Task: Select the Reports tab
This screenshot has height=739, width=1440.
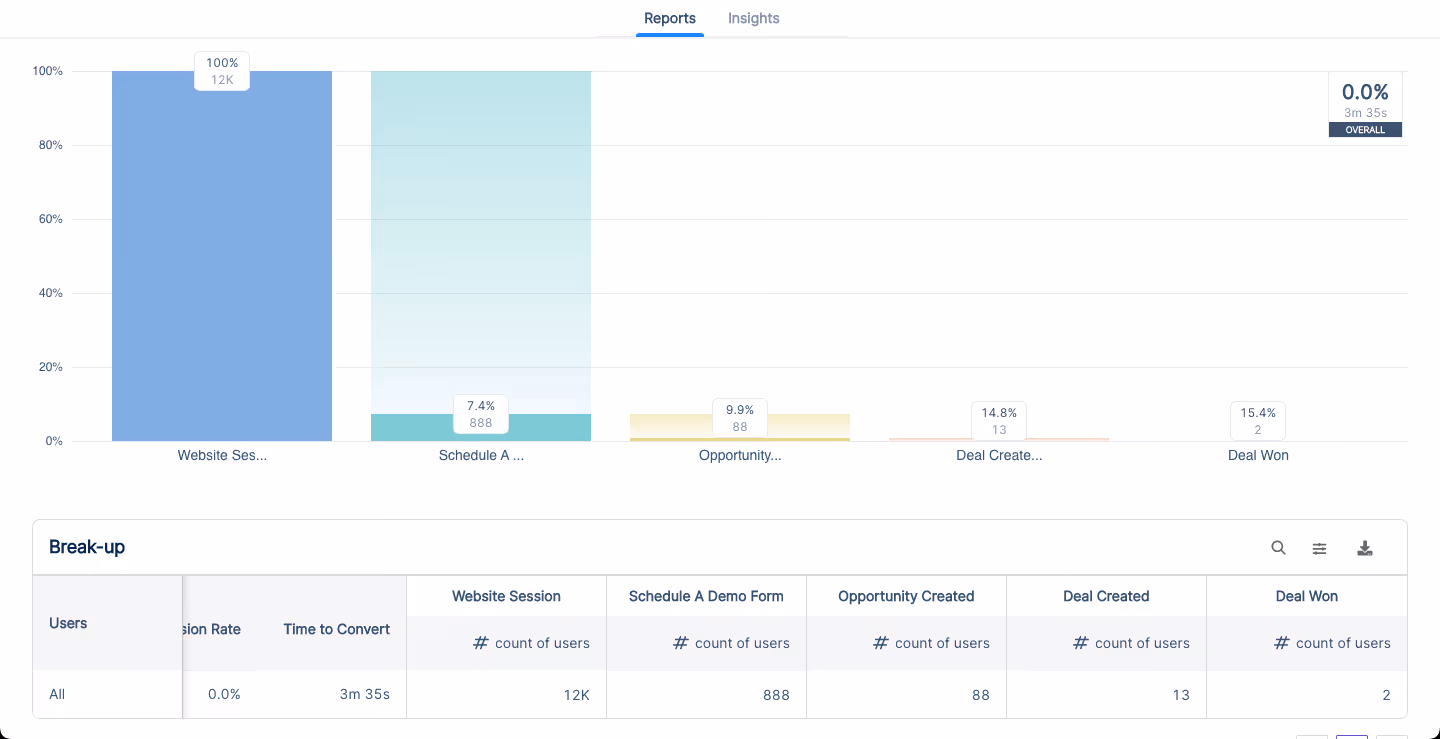Action: pos(669,18)
